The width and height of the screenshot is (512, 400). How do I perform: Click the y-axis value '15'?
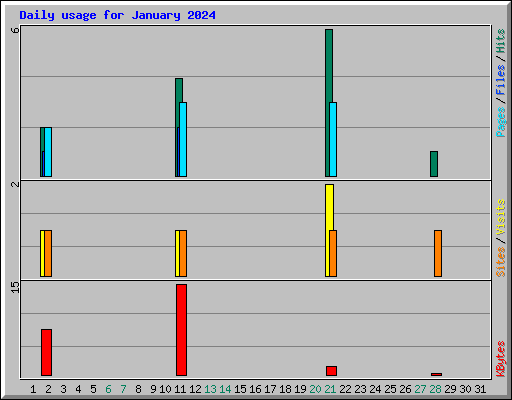15,287
